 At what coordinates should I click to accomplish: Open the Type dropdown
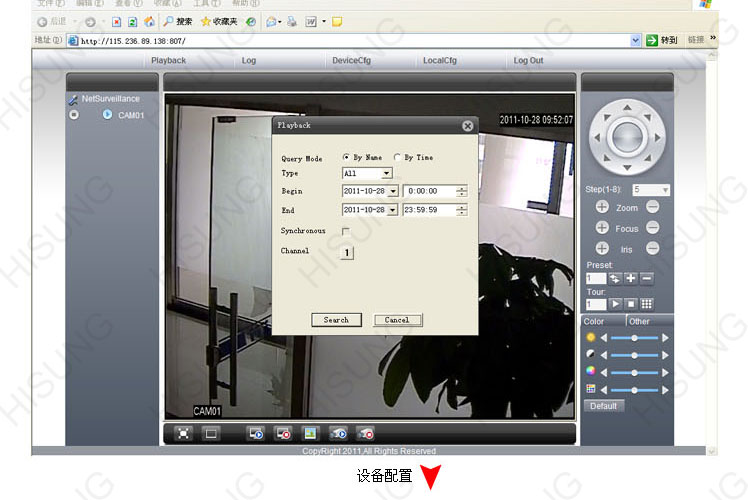[386, 173]
